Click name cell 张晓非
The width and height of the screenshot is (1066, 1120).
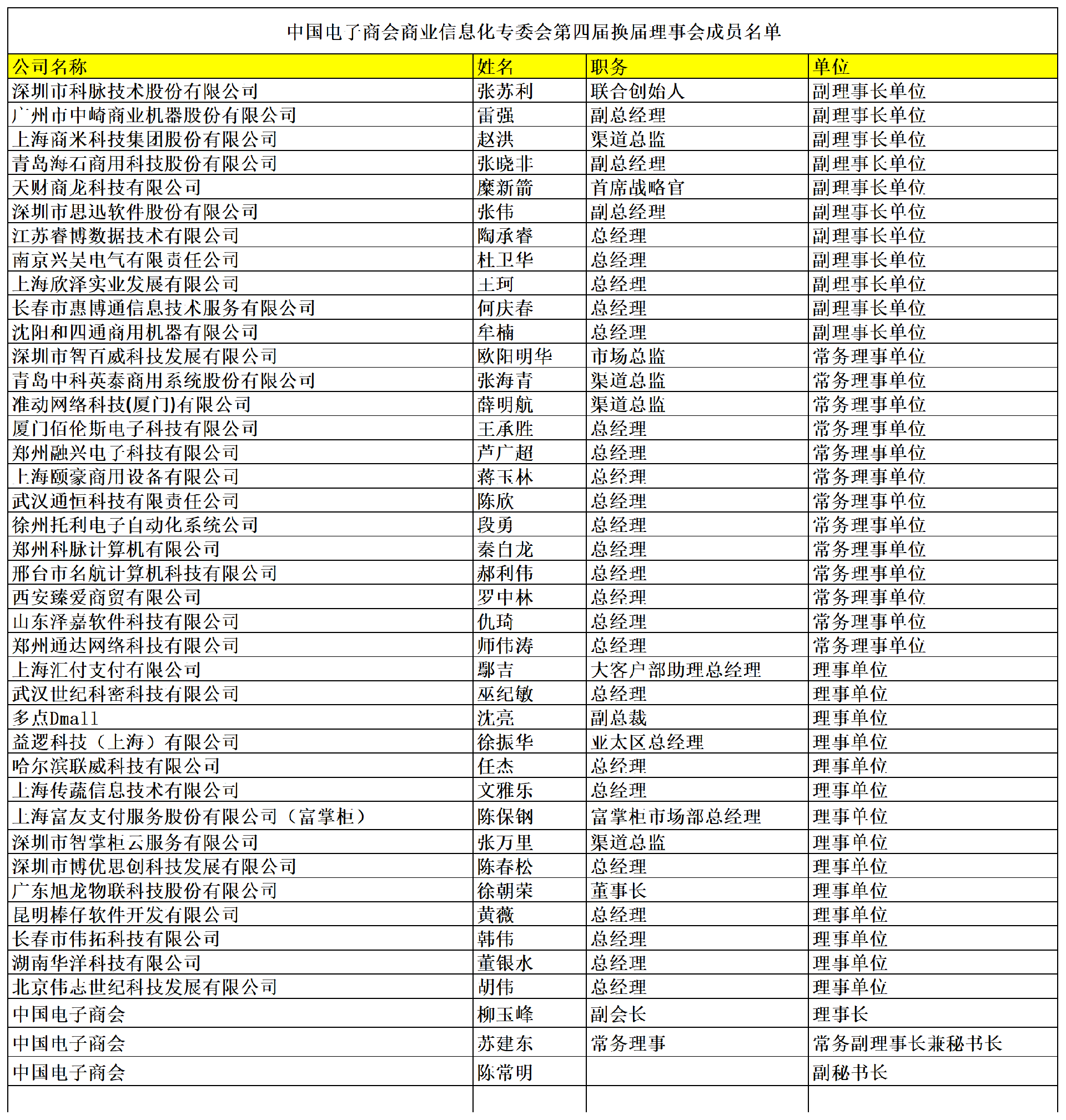530,164
